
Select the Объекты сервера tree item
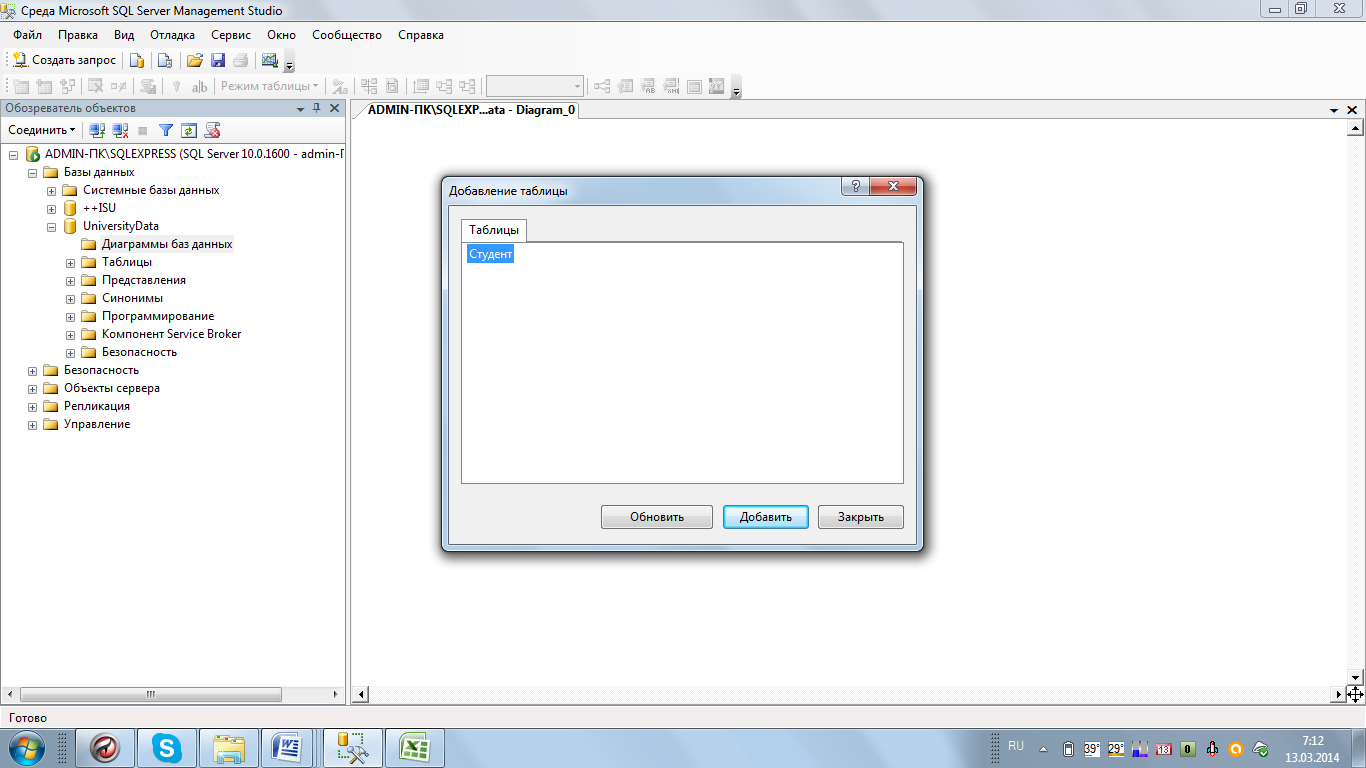click(112, 388)
